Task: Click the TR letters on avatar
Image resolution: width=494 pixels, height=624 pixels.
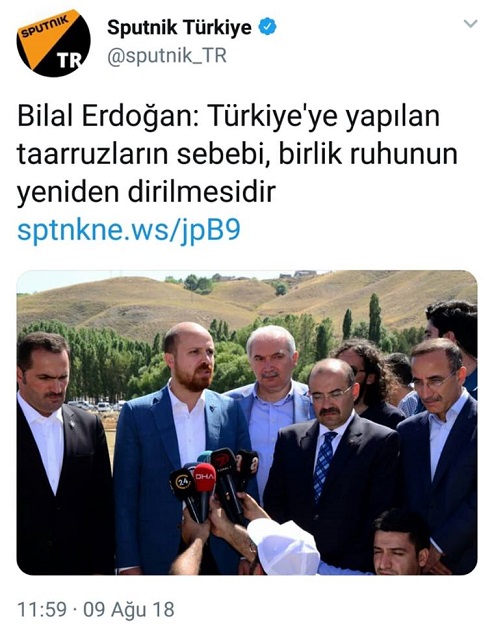Action: coord(69,61)
